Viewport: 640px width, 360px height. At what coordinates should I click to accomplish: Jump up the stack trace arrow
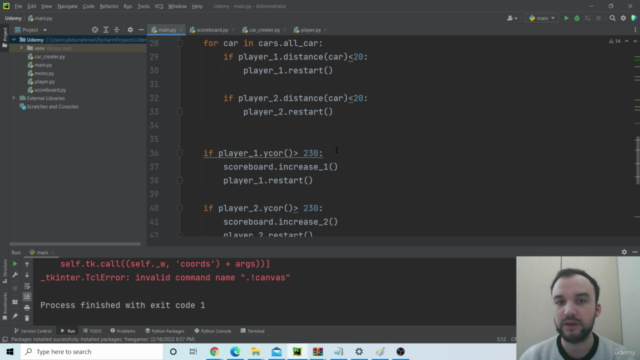click(27, 264)
